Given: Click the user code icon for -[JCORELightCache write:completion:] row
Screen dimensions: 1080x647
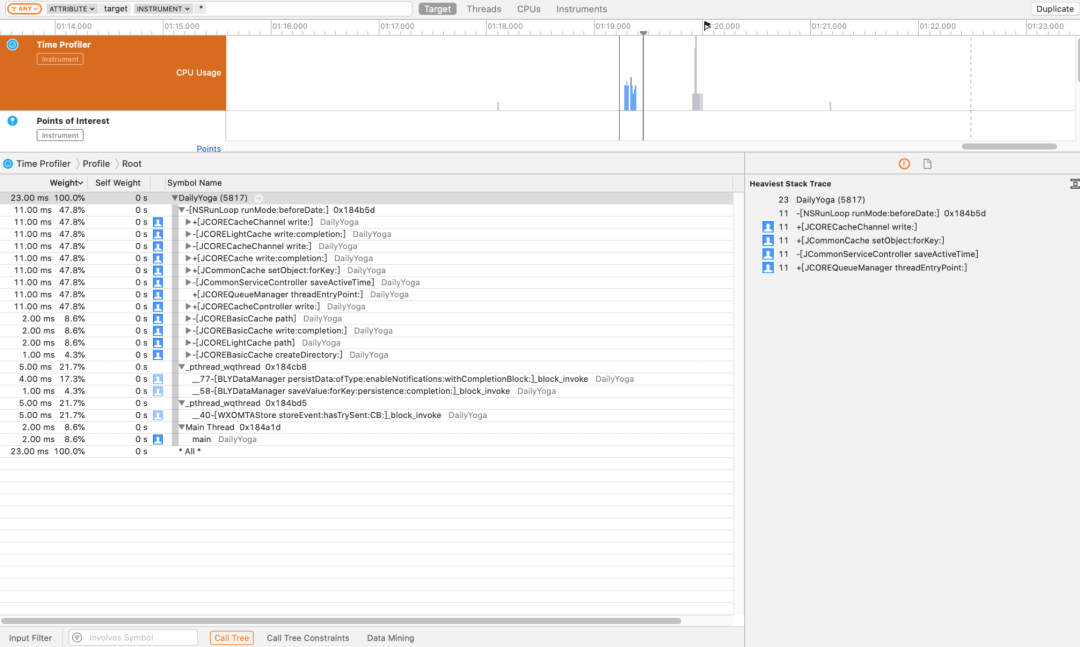Looking at the screenshot, I should click(x=158, y=234).
